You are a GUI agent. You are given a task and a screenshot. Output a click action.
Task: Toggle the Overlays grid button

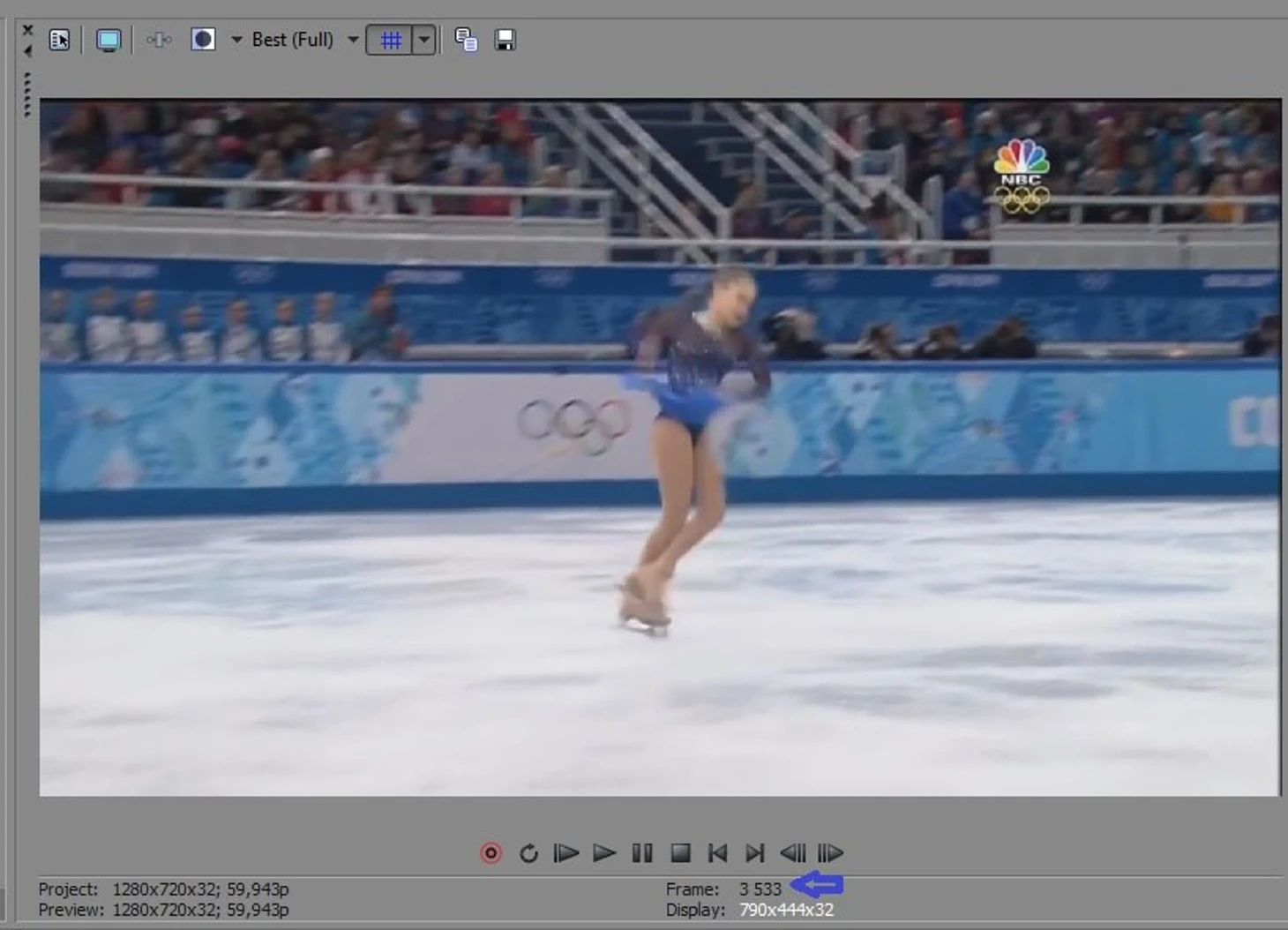click(x=390, y=40)
